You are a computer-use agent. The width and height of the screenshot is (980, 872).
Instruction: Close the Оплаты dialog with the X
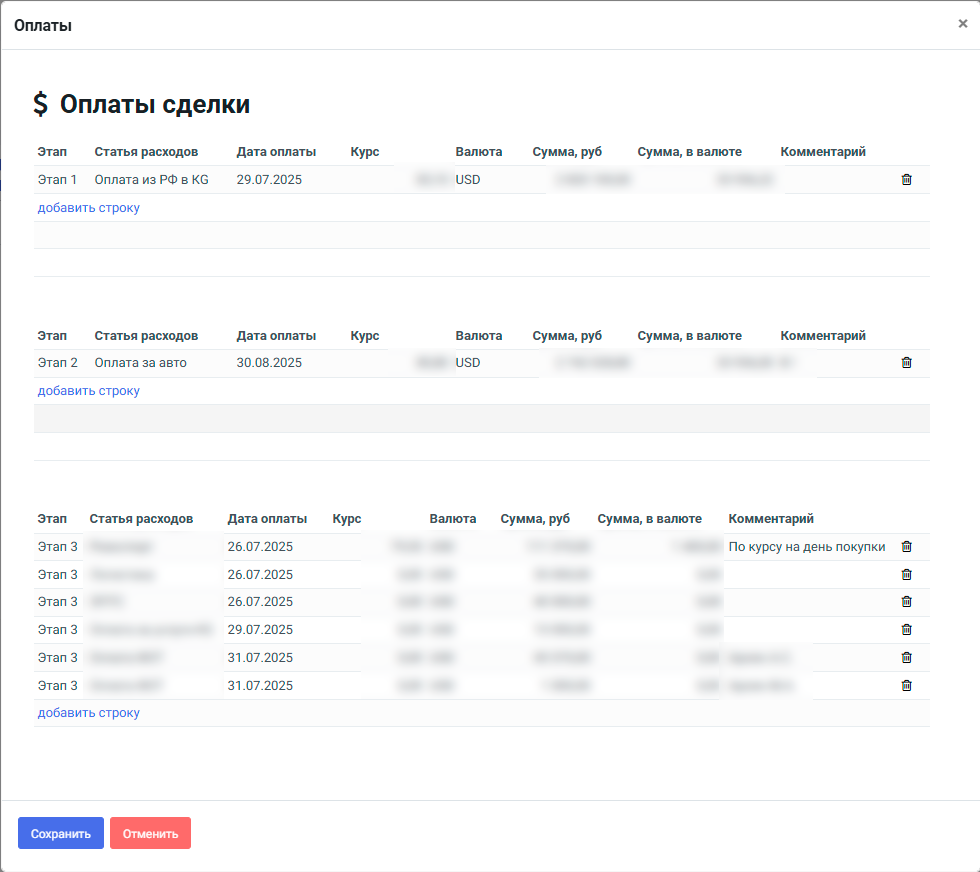point(962,24)
